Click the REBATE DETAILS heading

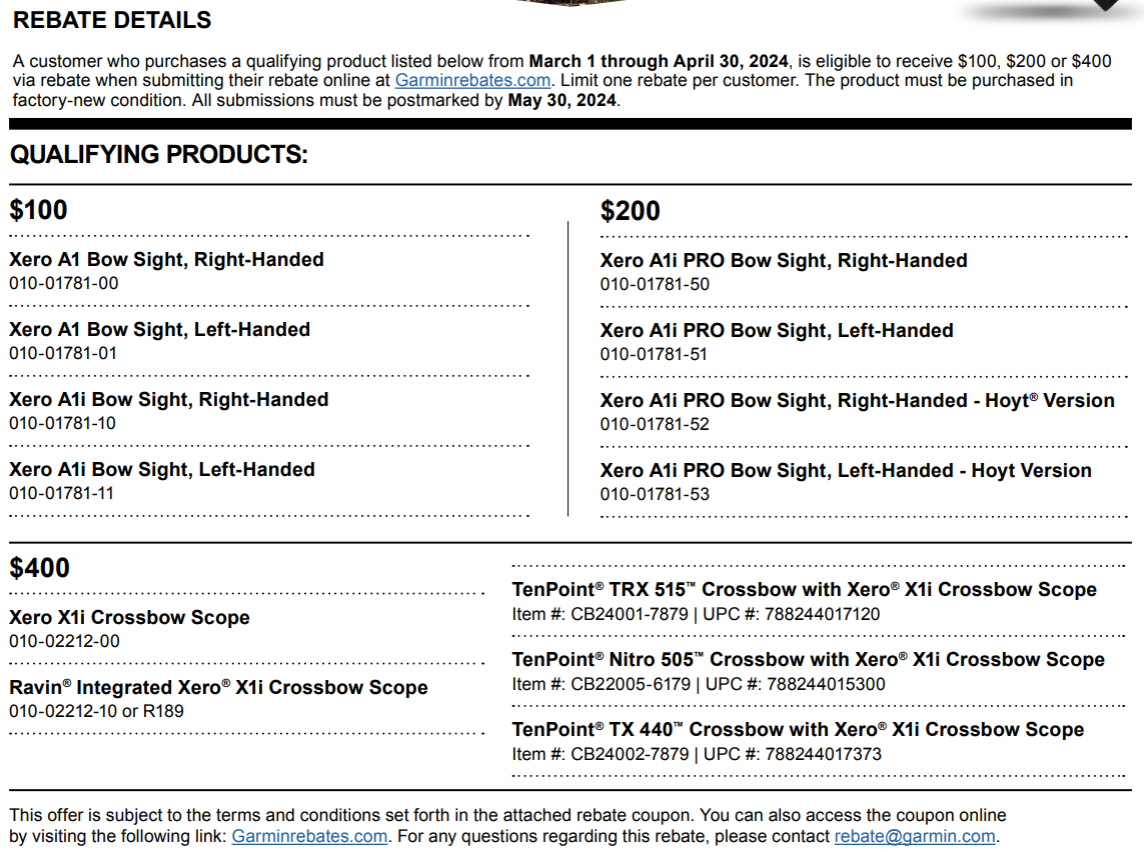112,20
